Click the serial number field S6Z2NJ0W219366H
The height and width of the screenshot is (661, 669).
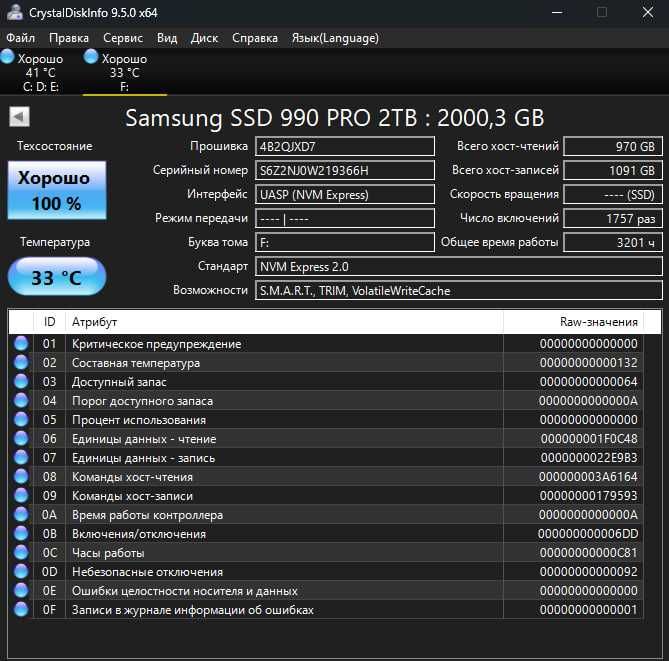(345, 171)
